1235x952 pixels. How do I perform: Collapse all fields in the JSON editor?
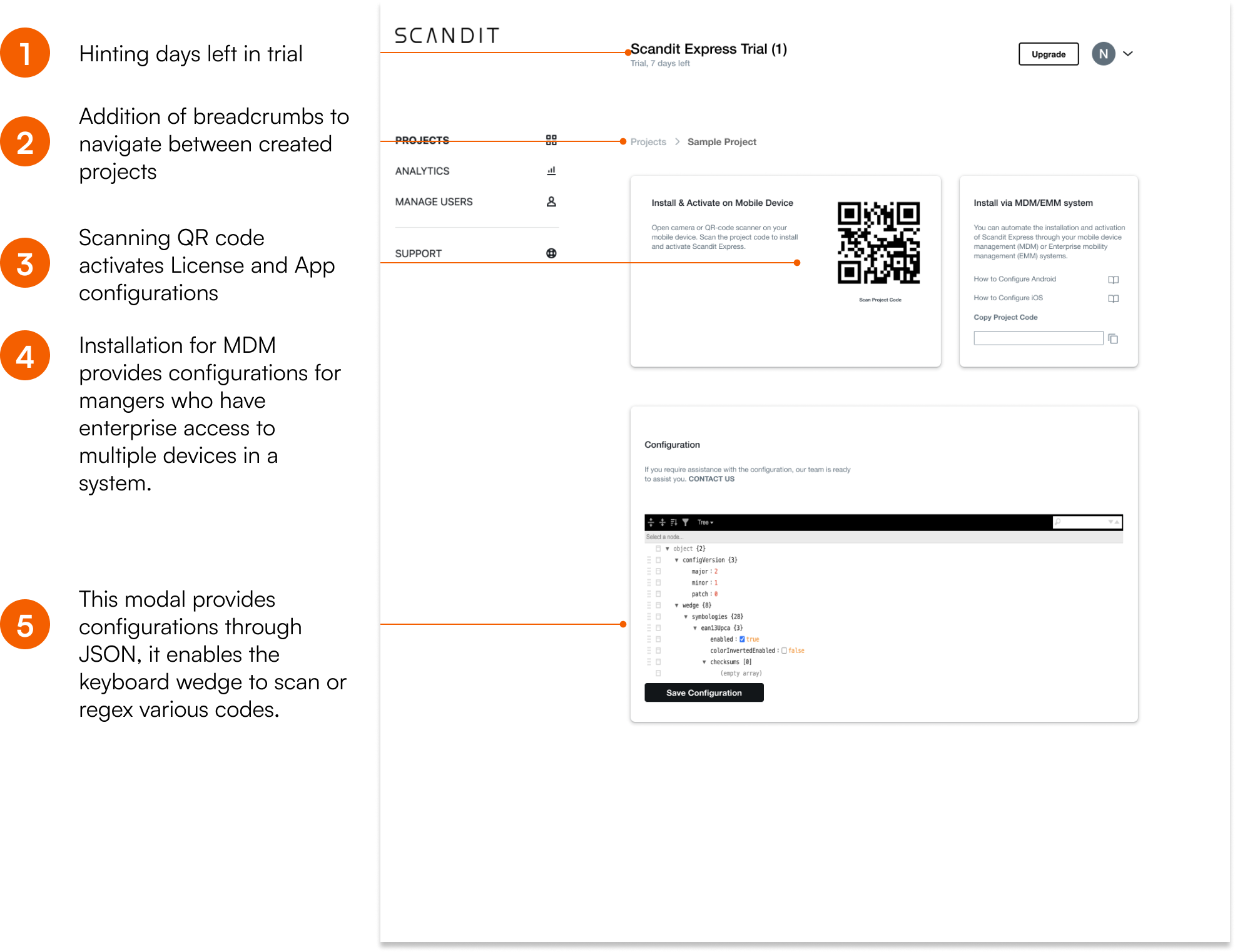[663, 522]
